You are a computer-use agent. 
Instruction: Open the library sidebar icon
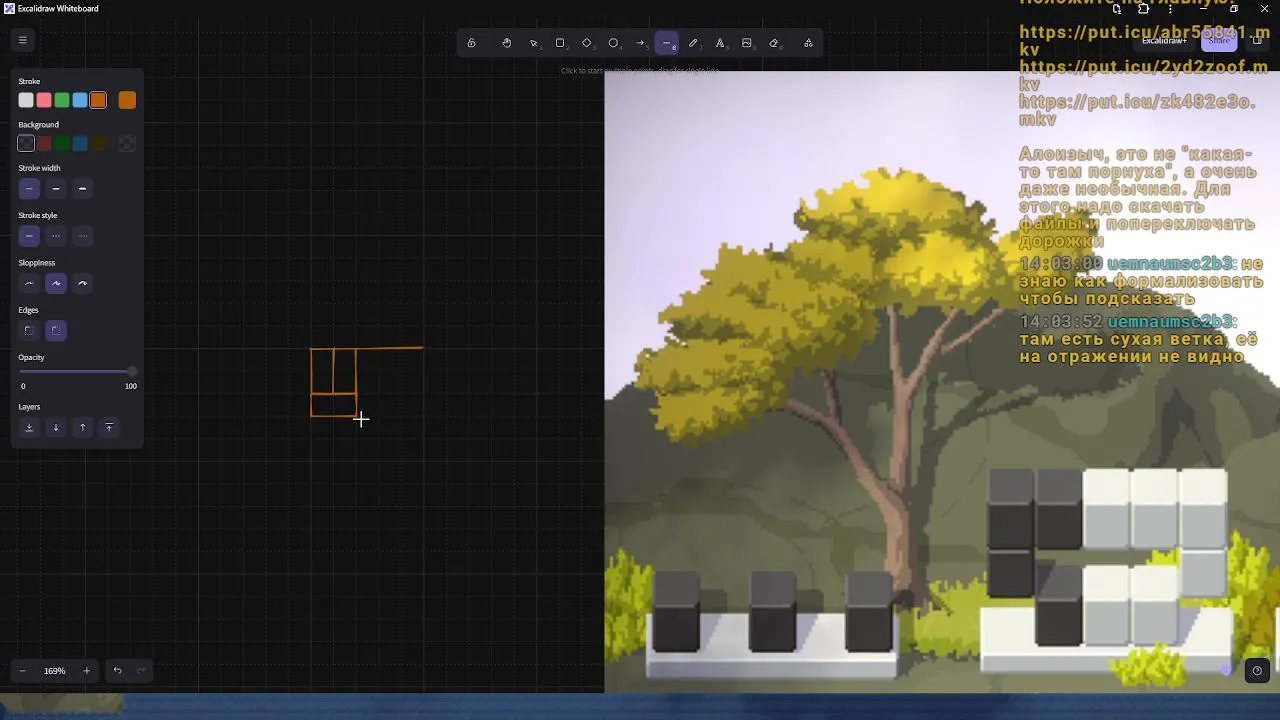click(1257, 41)
